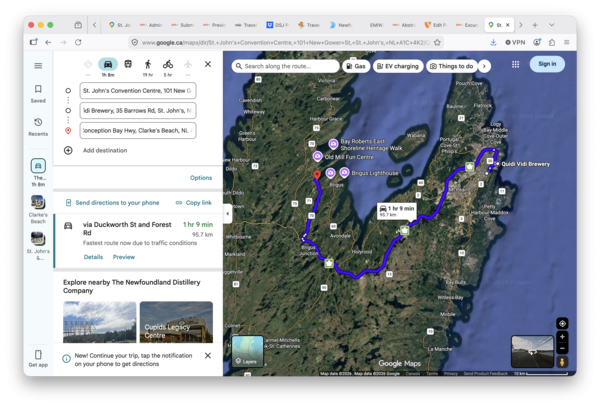Open a new browser tab
The image size is (600, 407).
click(535, 25)
